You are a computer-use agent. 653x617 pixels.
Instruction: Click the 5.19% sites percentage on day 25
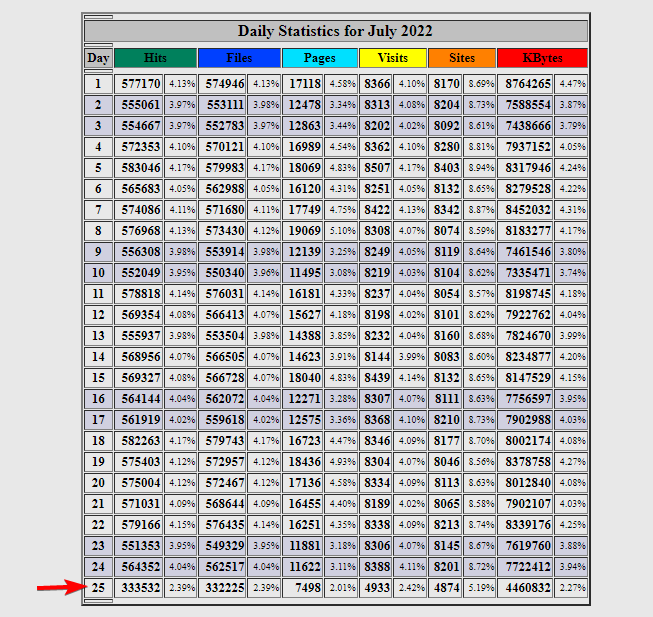point(479,587)
